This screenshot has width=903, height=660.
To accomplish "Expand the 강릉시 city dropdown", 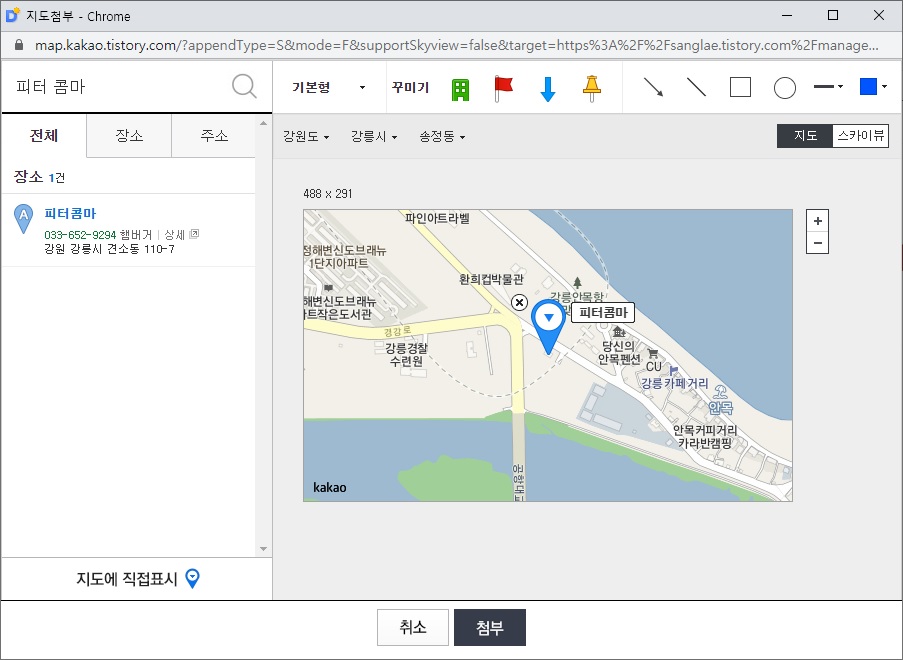I will 374,136.
